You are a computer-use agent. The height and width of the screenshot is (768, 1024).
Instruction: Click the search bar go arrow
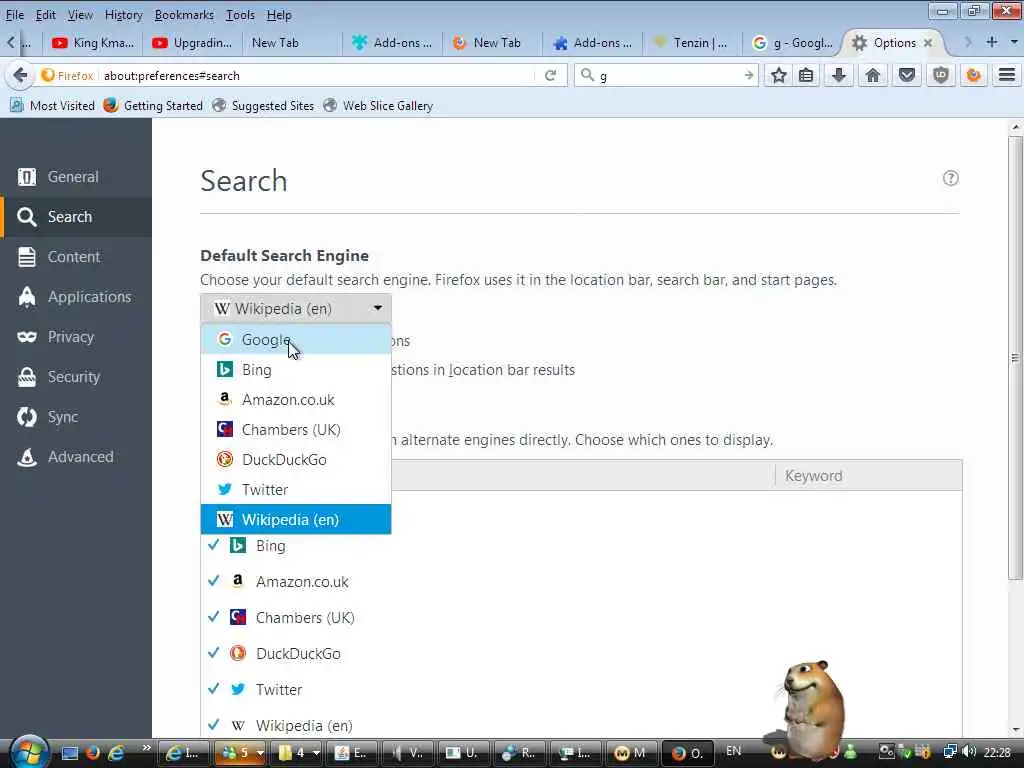point(748,76)
